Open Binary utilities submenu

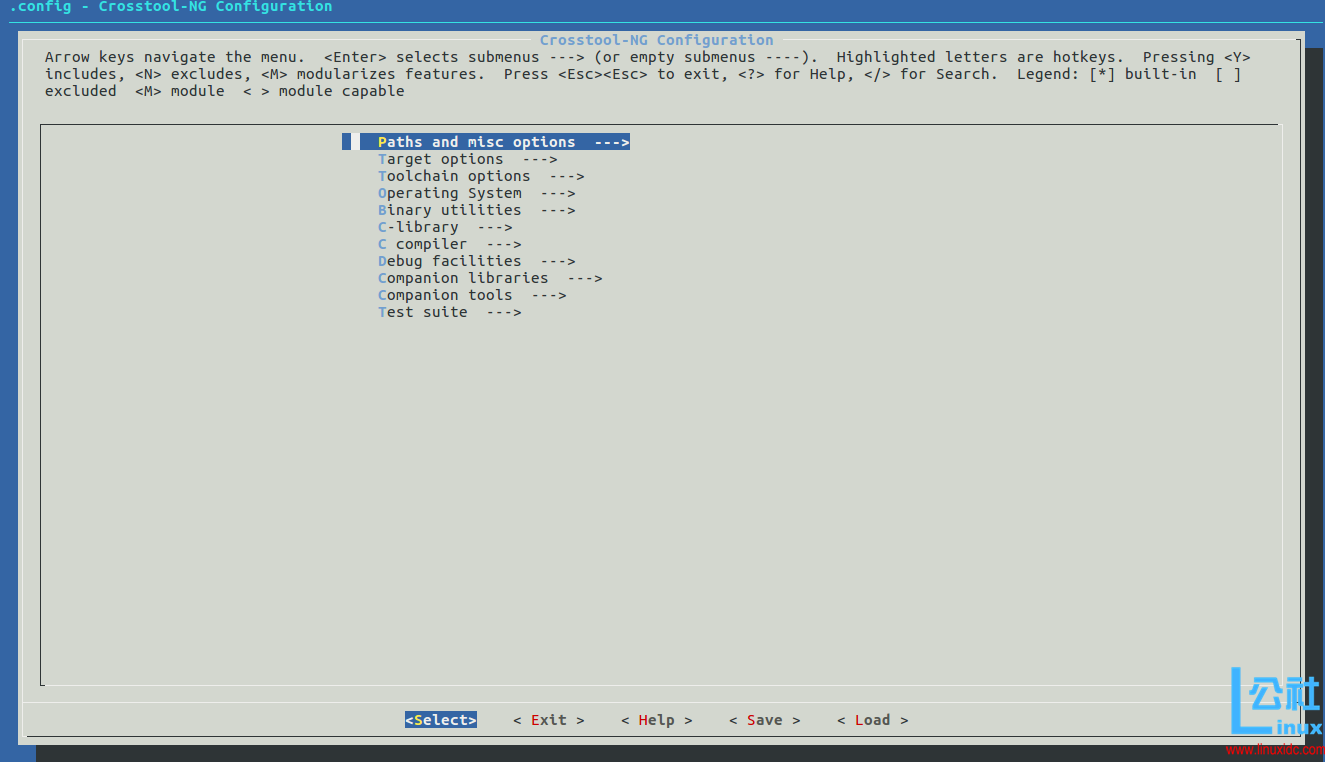(x=476, y=210)
